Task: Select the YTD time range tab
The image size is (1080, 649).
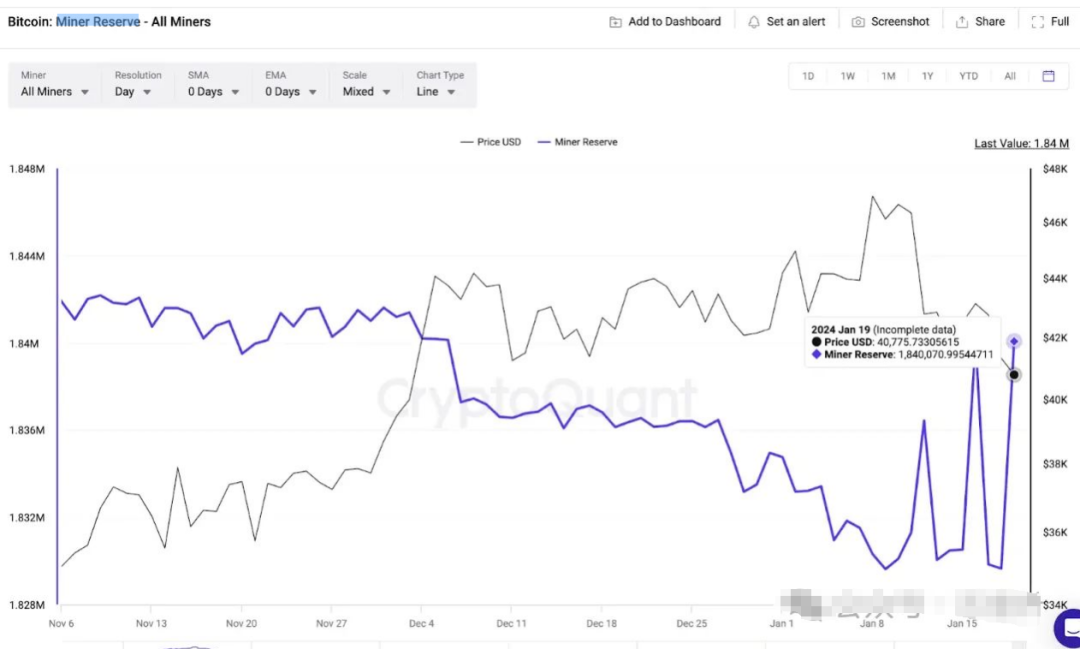Action: [968, 76]
